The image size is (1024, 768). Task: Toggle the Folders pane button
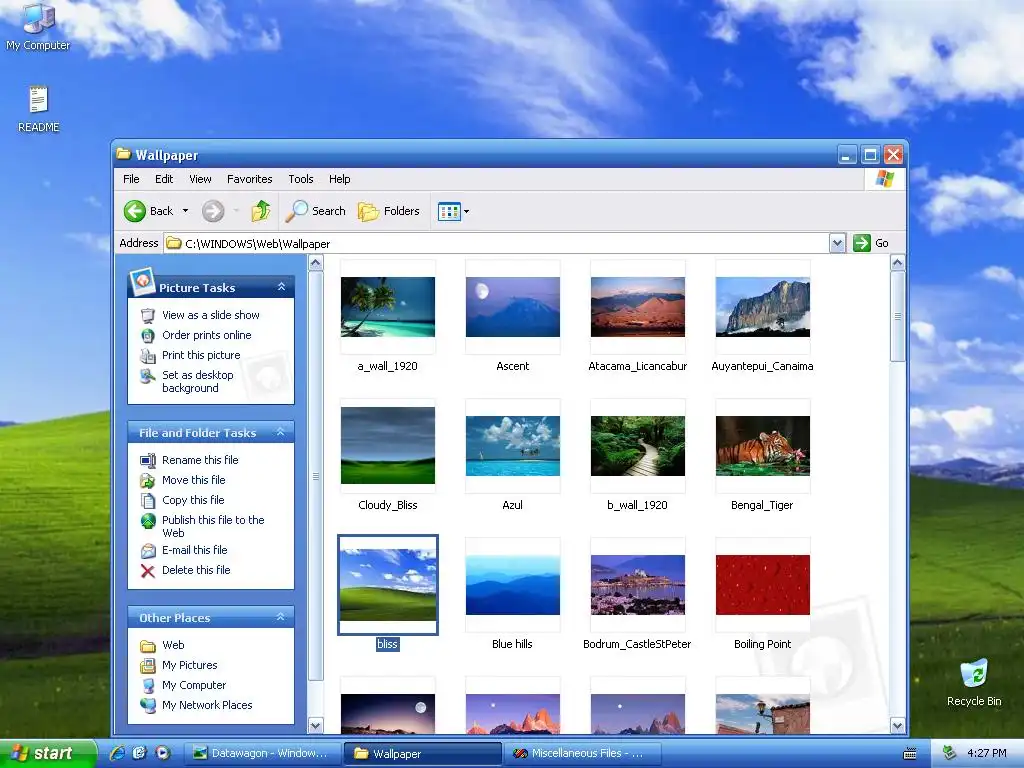pos(389,211)
